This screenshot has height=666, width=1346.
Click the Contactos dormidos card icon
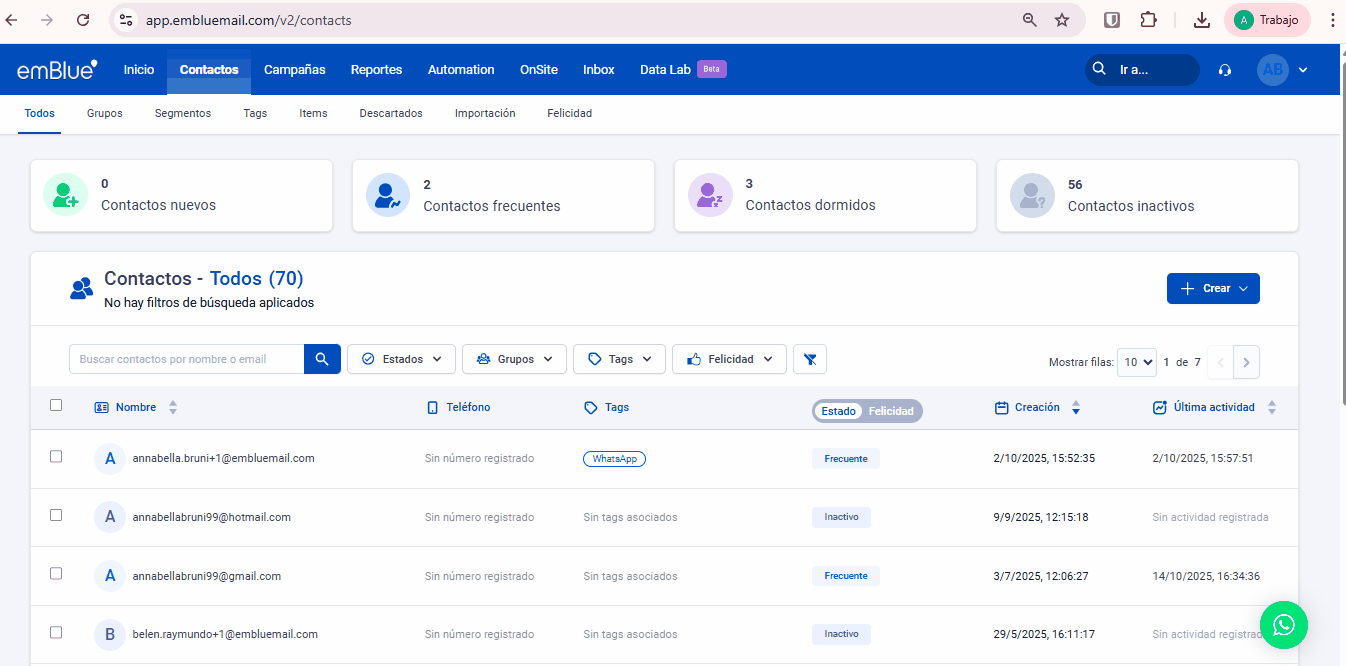(710, 195)
